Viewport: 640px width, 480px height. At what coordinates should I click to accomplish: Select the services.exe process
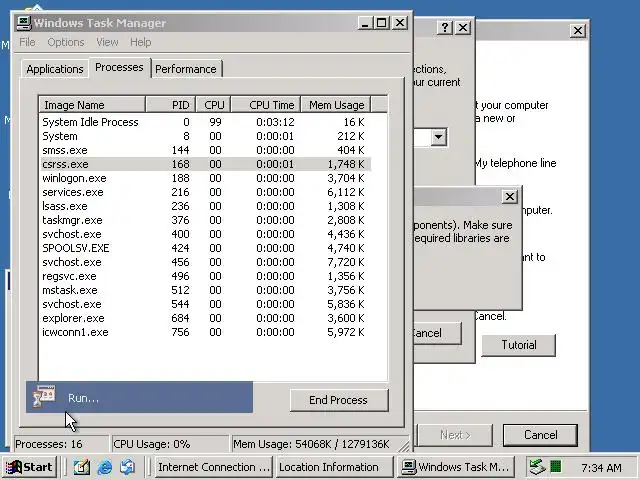206,192
